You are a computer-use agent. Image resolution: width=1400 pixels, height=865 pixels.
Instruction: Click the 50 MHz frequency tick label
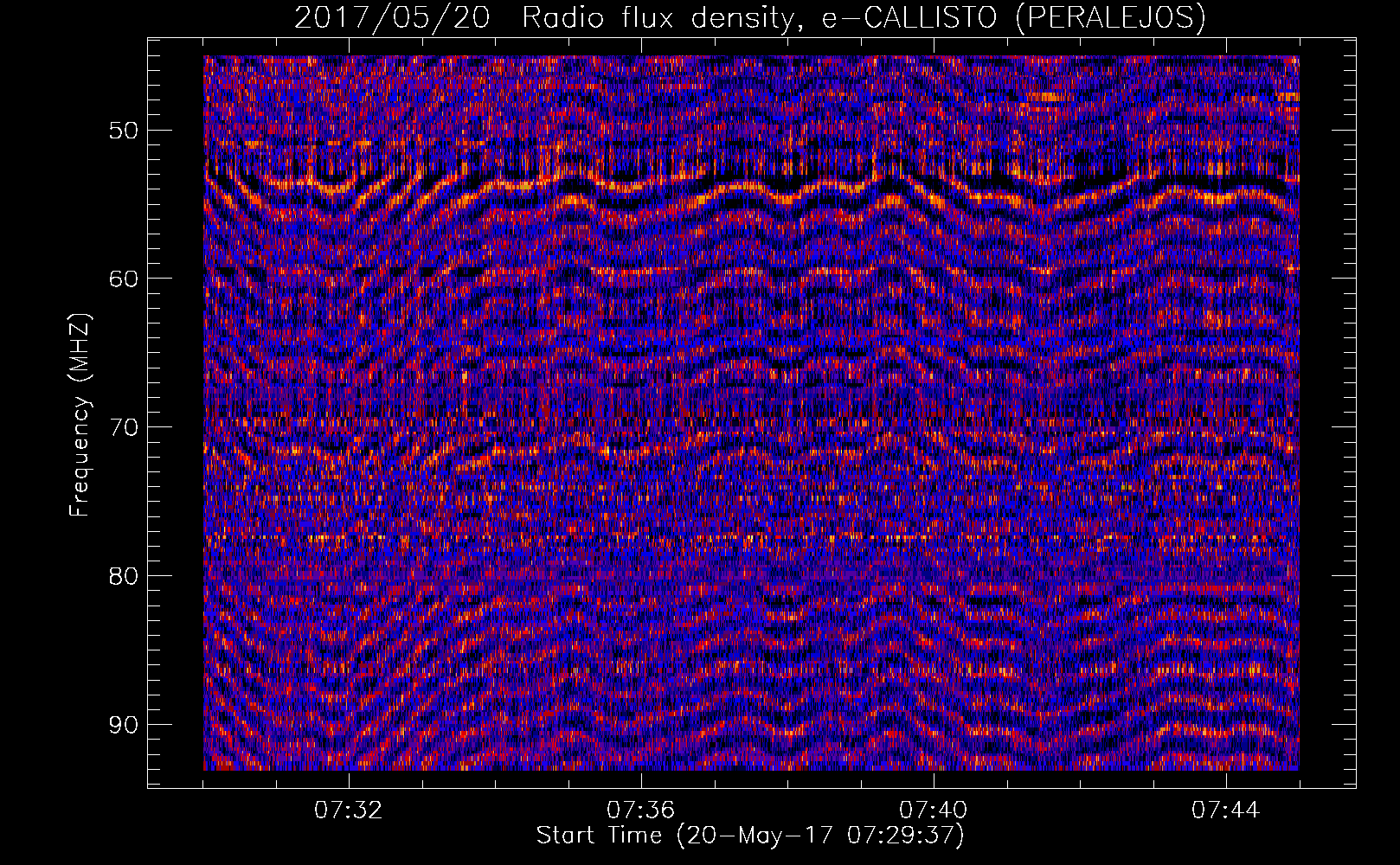[x=123, y=131]
